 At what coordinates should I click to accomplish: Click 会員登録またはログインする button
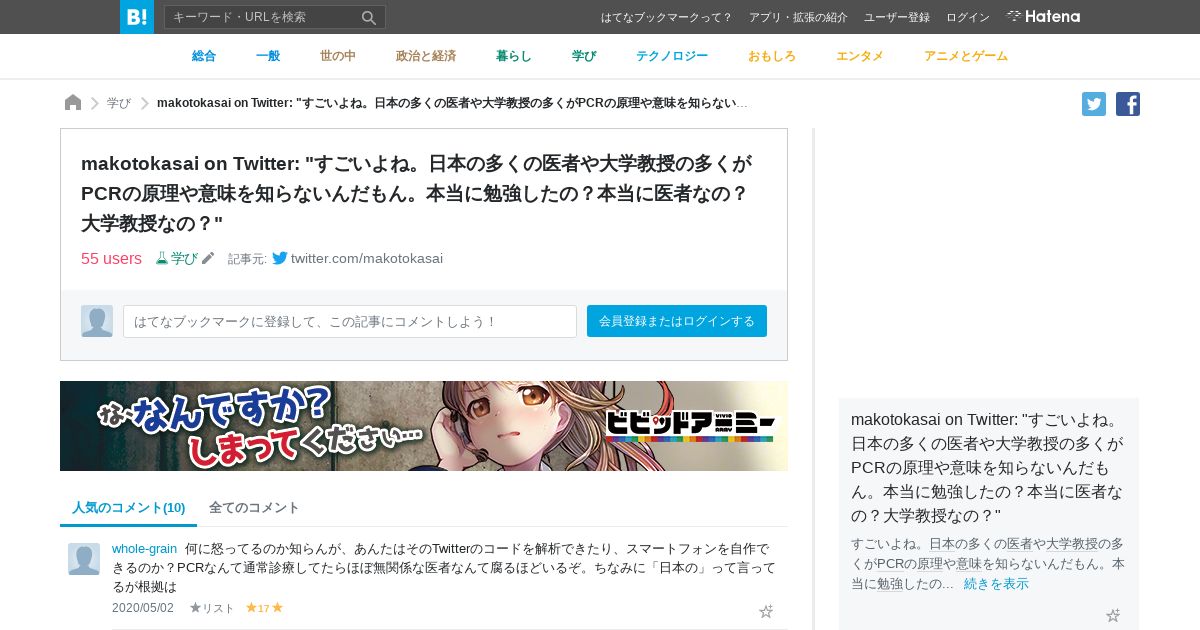click(677, 321)
